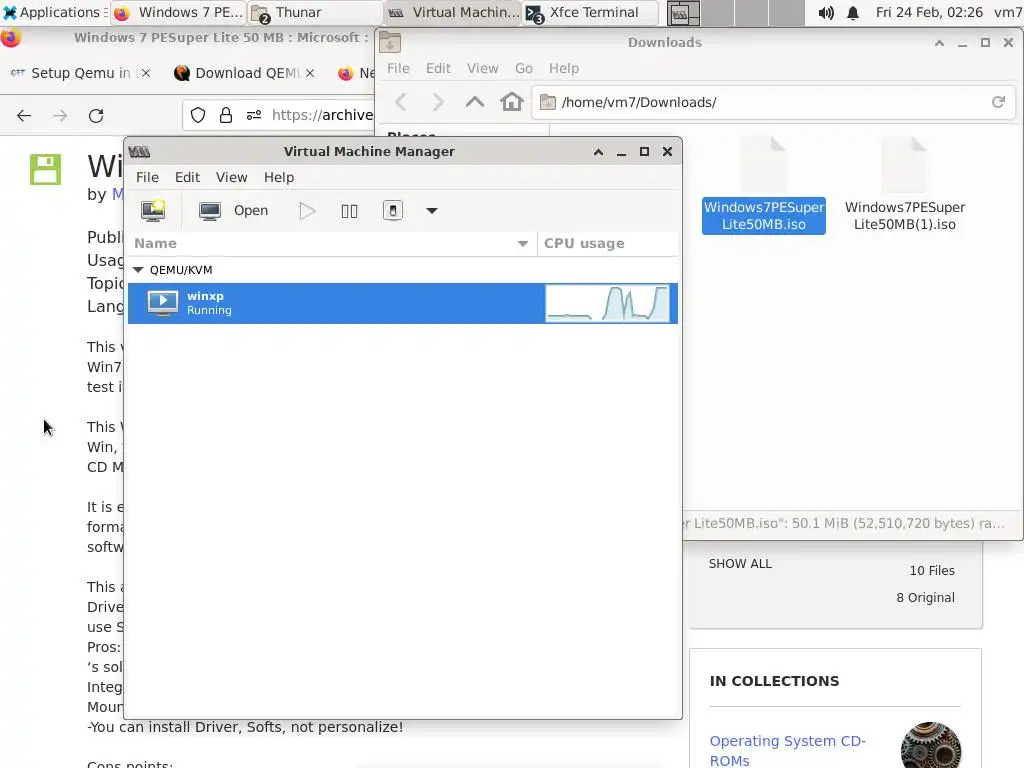The height and width of the screenshot is (768, 1024).
Task: Open the volume control icon
Action: 825,12
